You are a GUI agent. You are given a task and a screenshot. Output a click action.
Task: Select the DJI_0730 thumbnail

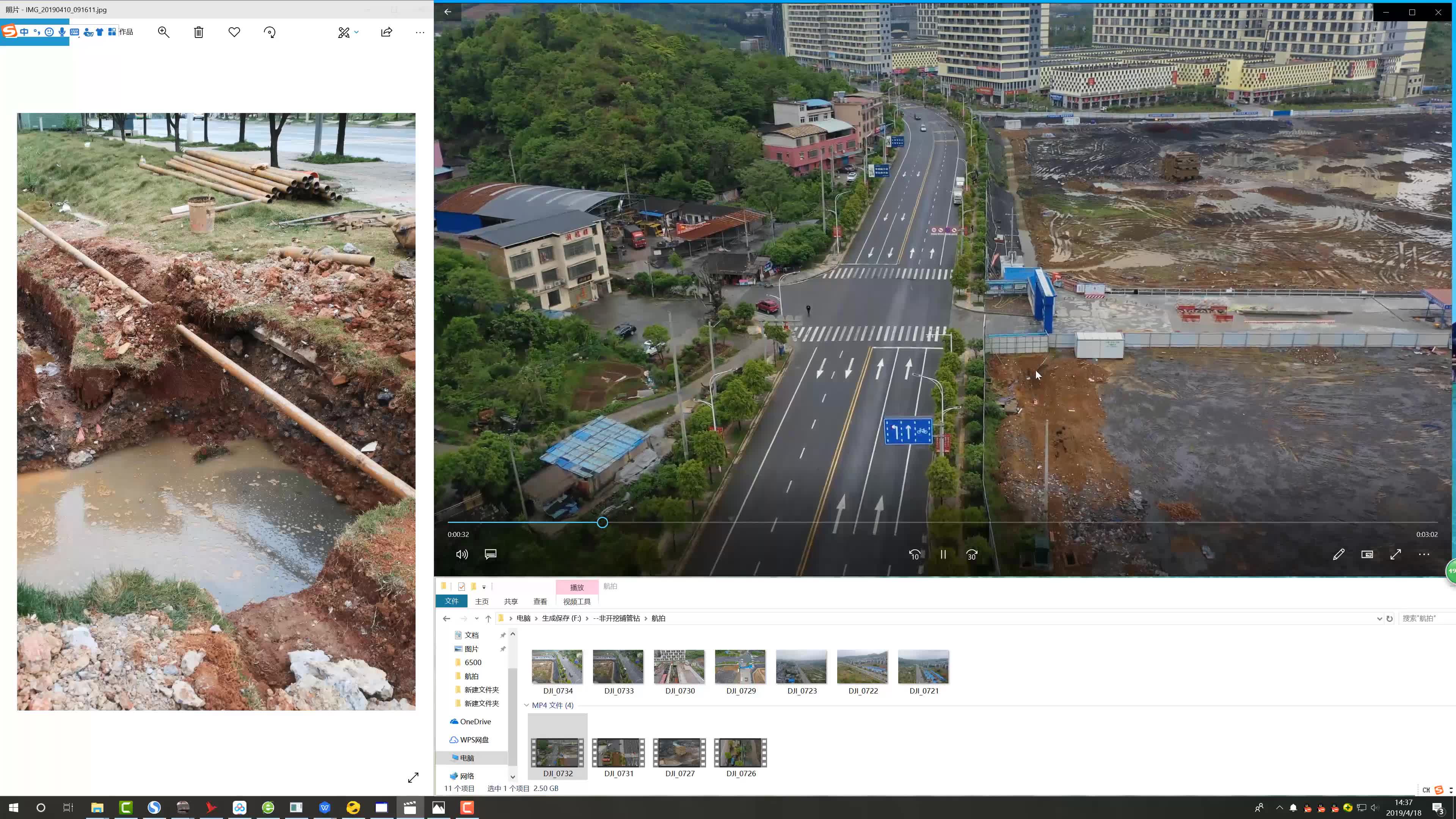[x=679, y=667]
